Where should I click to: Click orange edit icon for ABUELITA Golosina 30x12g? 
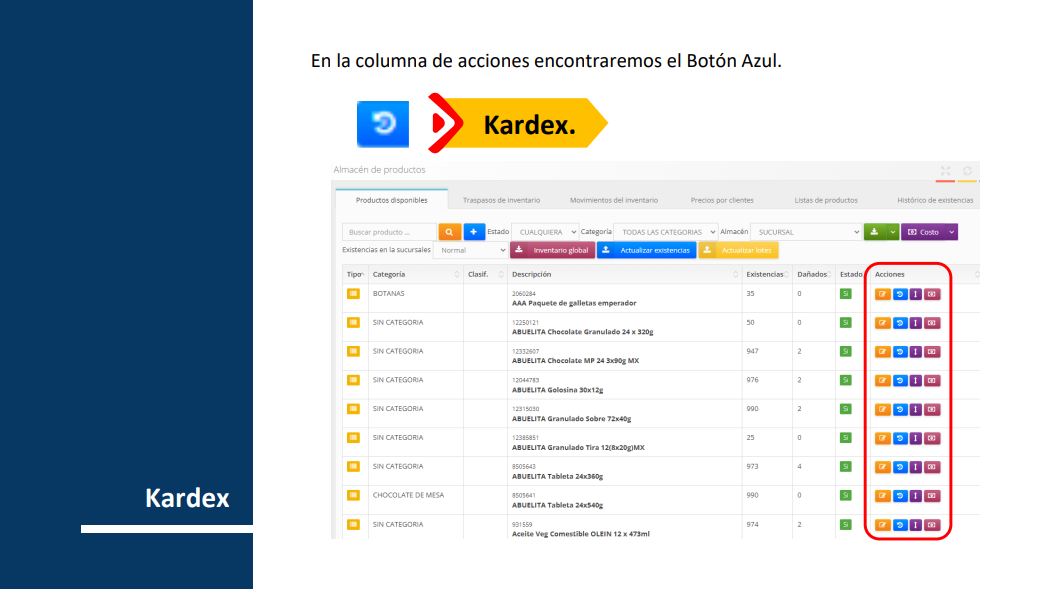(883, 380)
